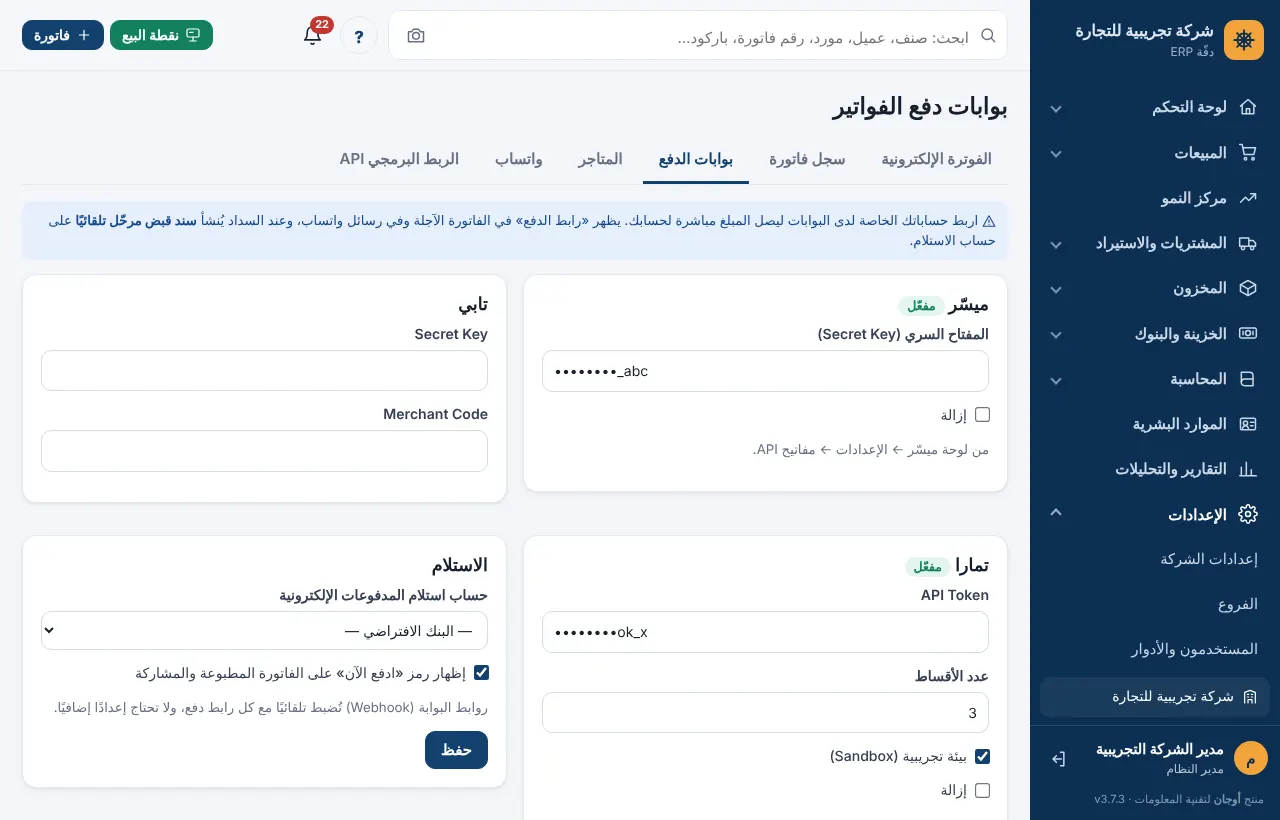The height and width of the screenshot is (820, 1280).
Task: Check the Moyasar إزالة removal checkbox
Action: [x=982, y=414]
